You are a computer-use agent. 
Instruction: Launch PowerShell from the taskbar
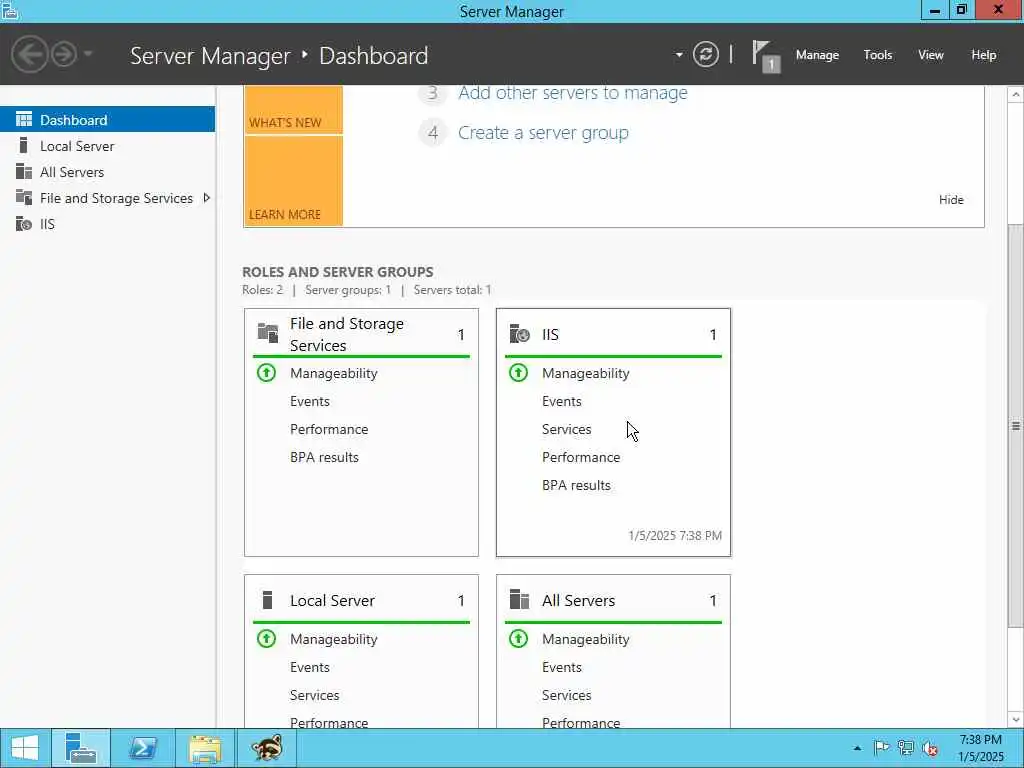coord(142,748)
